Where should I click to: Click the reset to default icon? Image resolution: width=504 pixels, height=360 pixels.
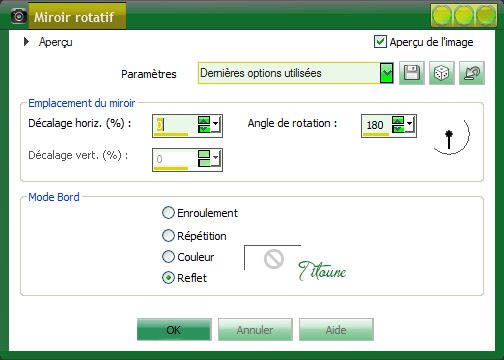click(x=472, y=73)
